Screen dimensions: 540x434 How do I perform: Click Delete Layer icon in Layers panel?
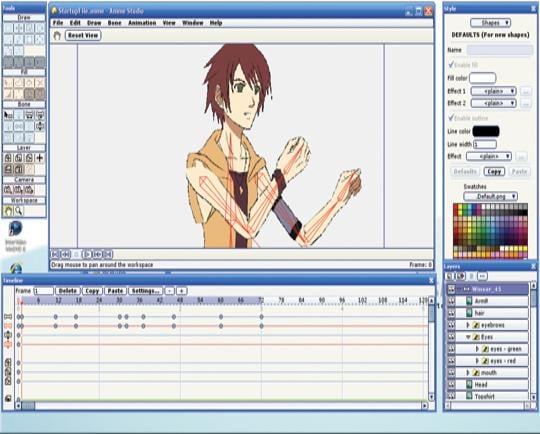472,276
